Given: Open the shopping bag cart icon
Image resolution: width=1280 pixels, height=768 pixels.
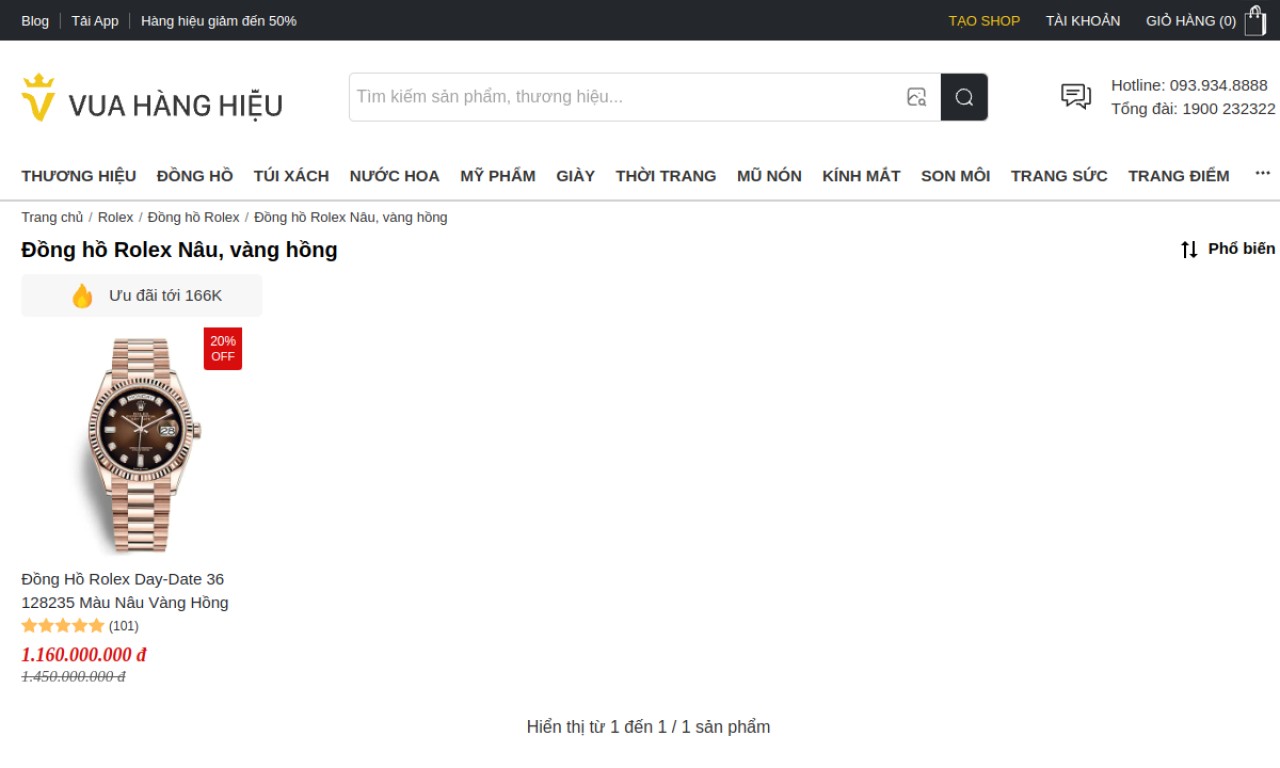Looking at the screenshot, I should 1255,21.
